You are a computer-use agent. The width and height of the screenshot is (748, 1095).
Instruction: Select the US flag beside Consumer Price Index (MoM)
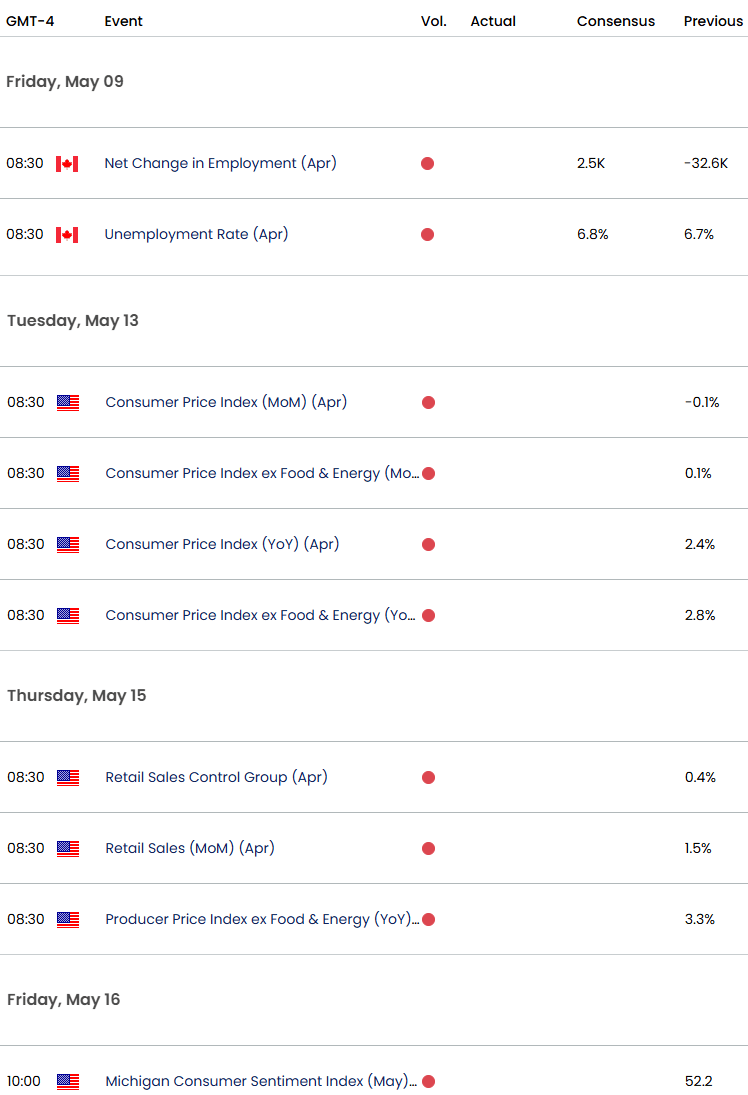[67, 402]
